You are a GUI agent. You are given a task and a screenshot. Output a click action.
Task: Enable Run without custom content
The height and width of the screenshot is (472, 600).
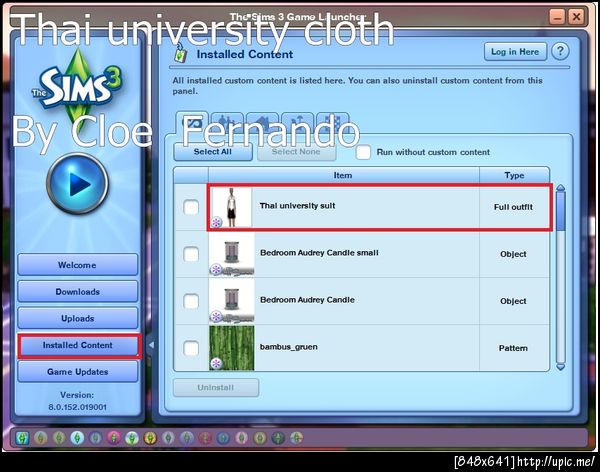(363, 152)
